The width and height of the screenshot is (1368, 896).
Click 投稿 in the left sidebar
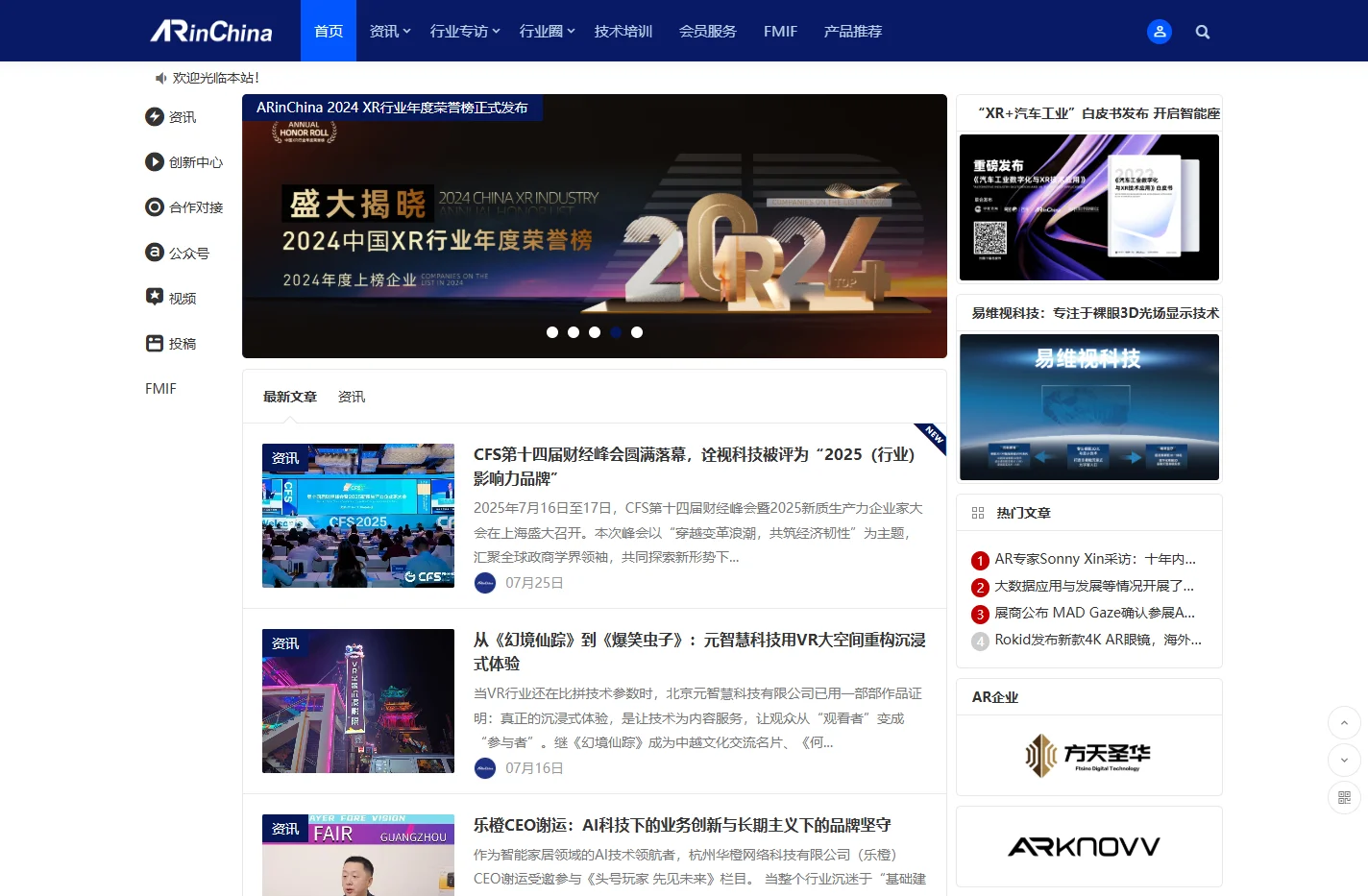pos(170,343)
